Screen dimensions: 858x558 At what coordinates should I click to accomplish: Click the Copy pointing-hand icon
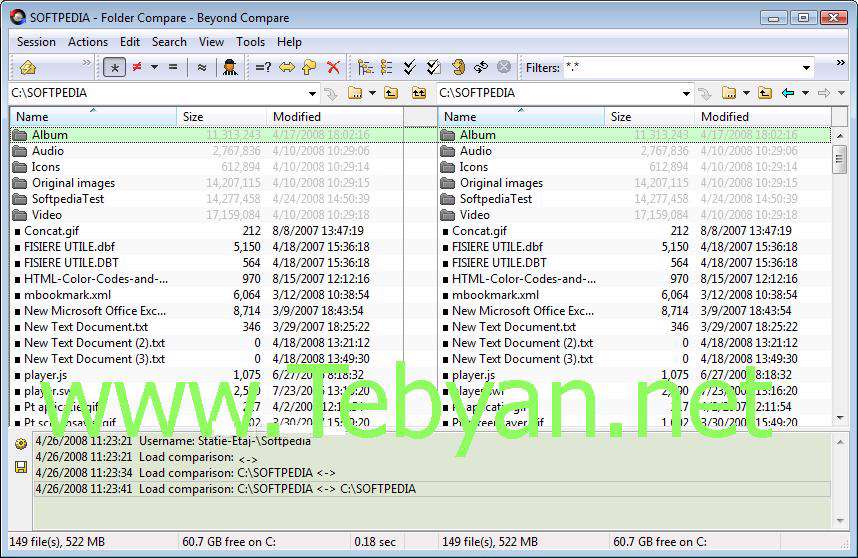tap(309, 67)
